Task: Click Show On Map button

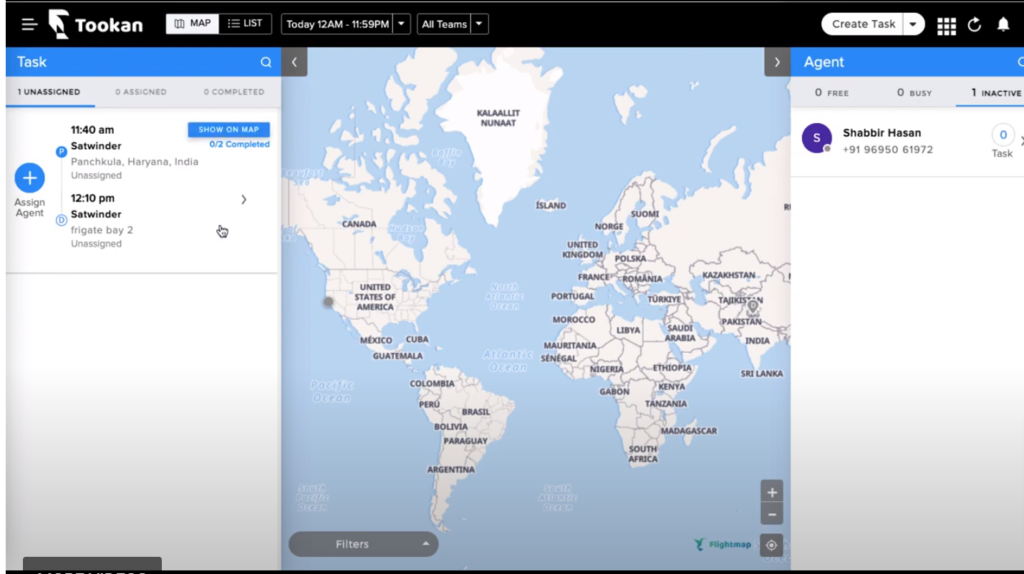Action: (x=229, y=129)
